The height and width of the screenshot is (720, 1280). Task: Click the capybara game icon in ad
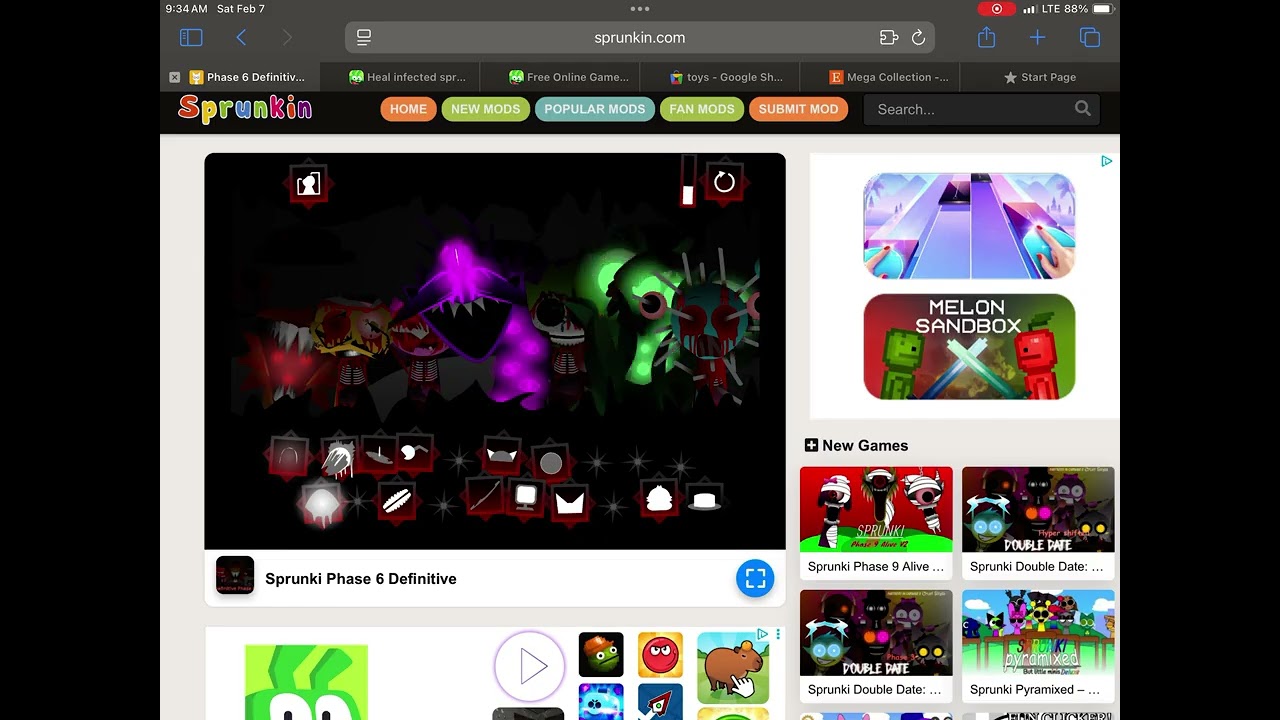(733, 667)
